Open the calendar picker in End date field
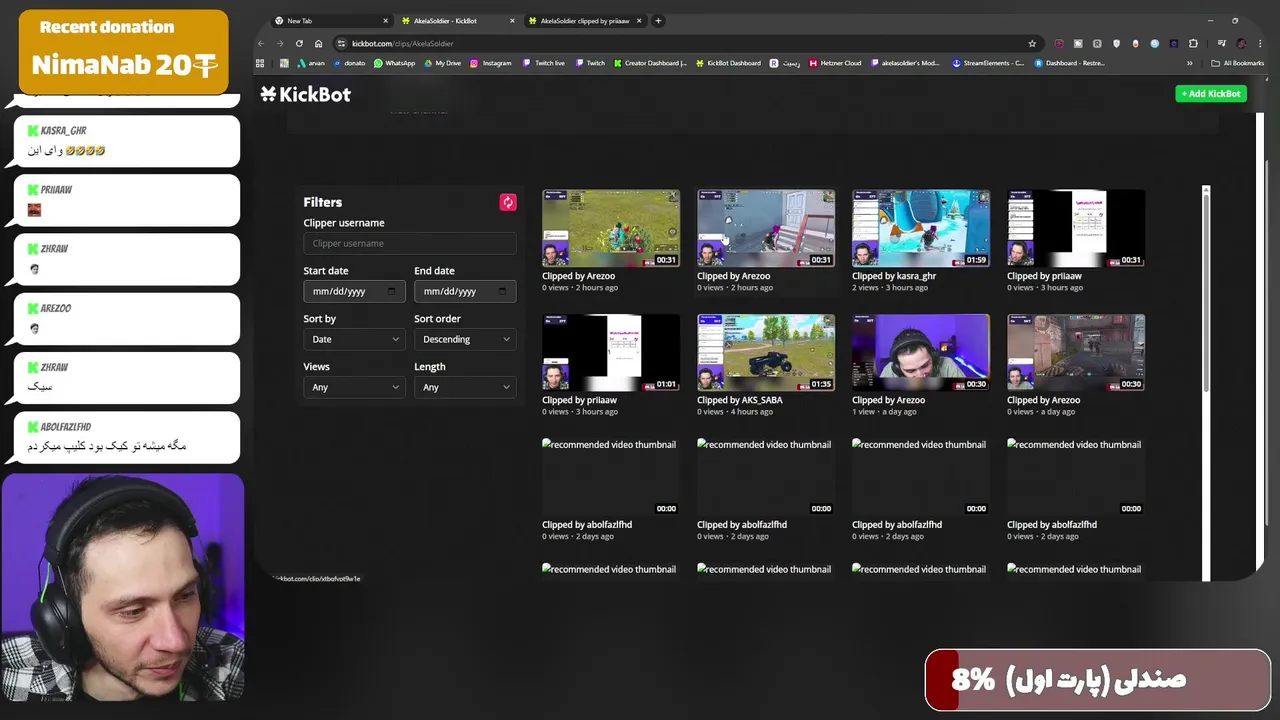 502,291
